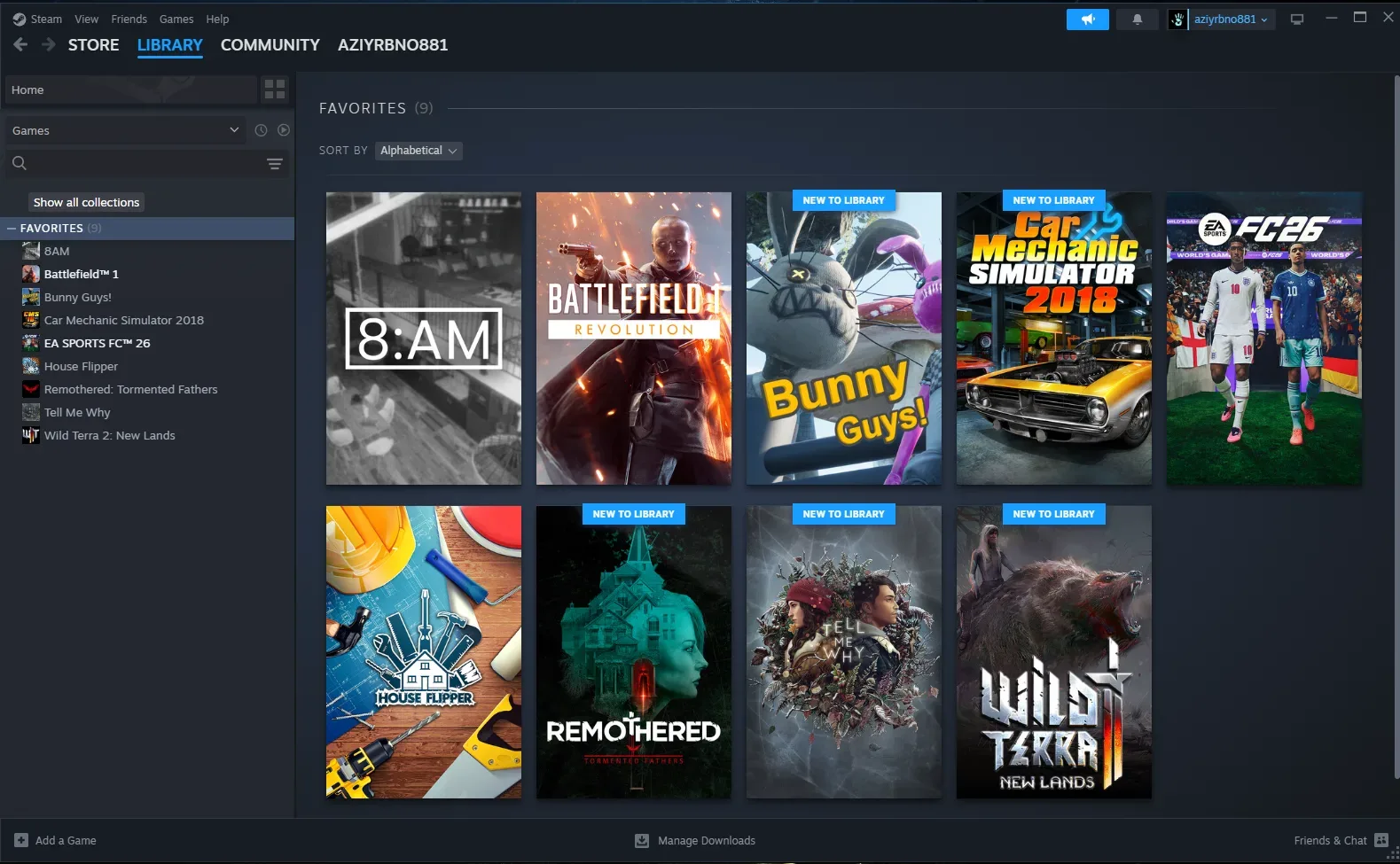Select 'Car Mechanic Simulator 2018' in sidebar
Screen dimensions: 1400x864
tap(124, 320)
